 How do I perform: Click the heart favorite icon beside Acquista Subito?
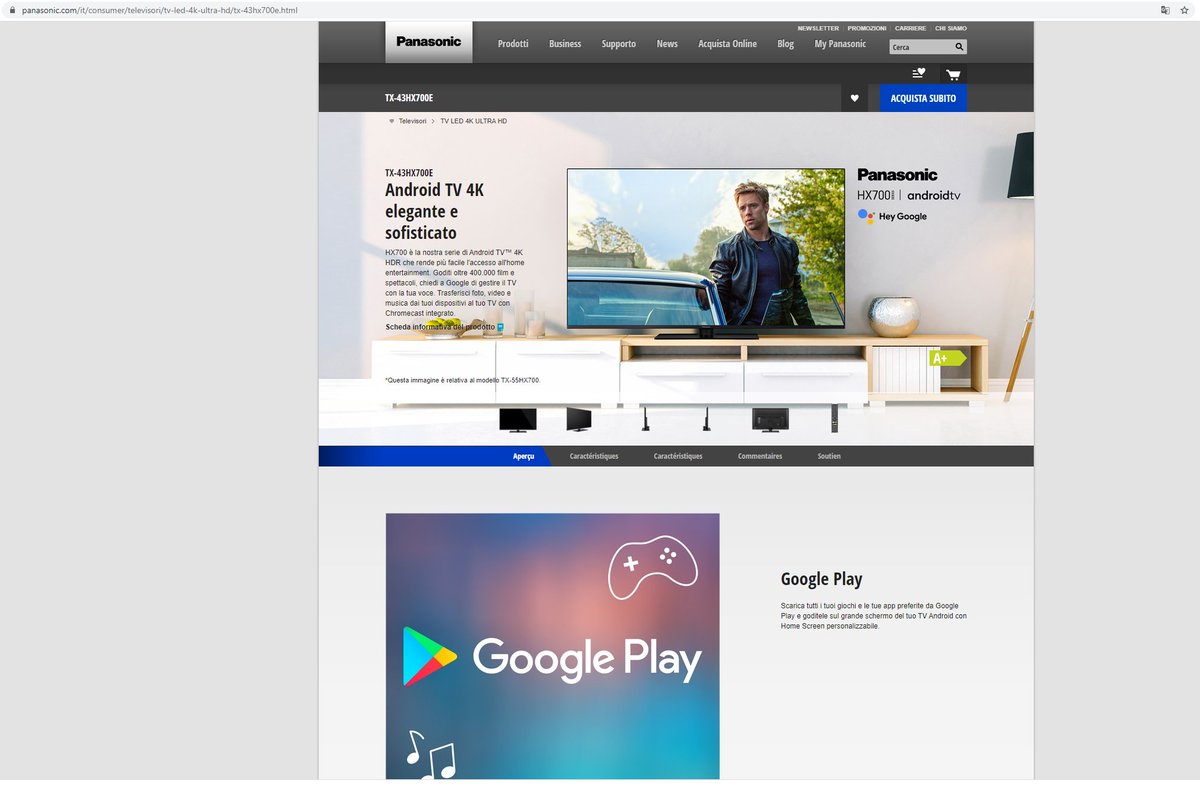click(x=854, y=98)
